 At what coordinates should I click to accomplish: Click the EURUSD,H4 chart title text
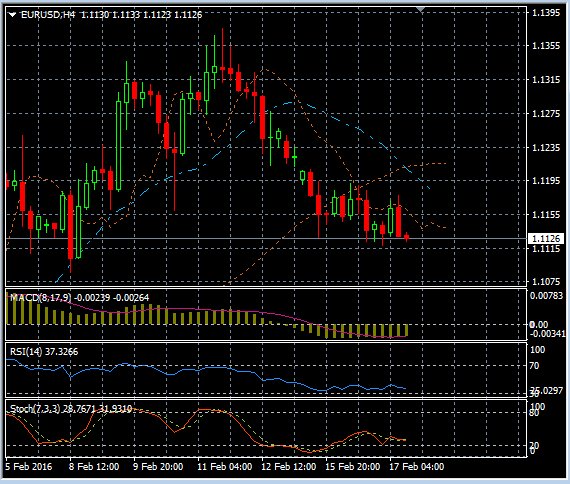(48, 15)
